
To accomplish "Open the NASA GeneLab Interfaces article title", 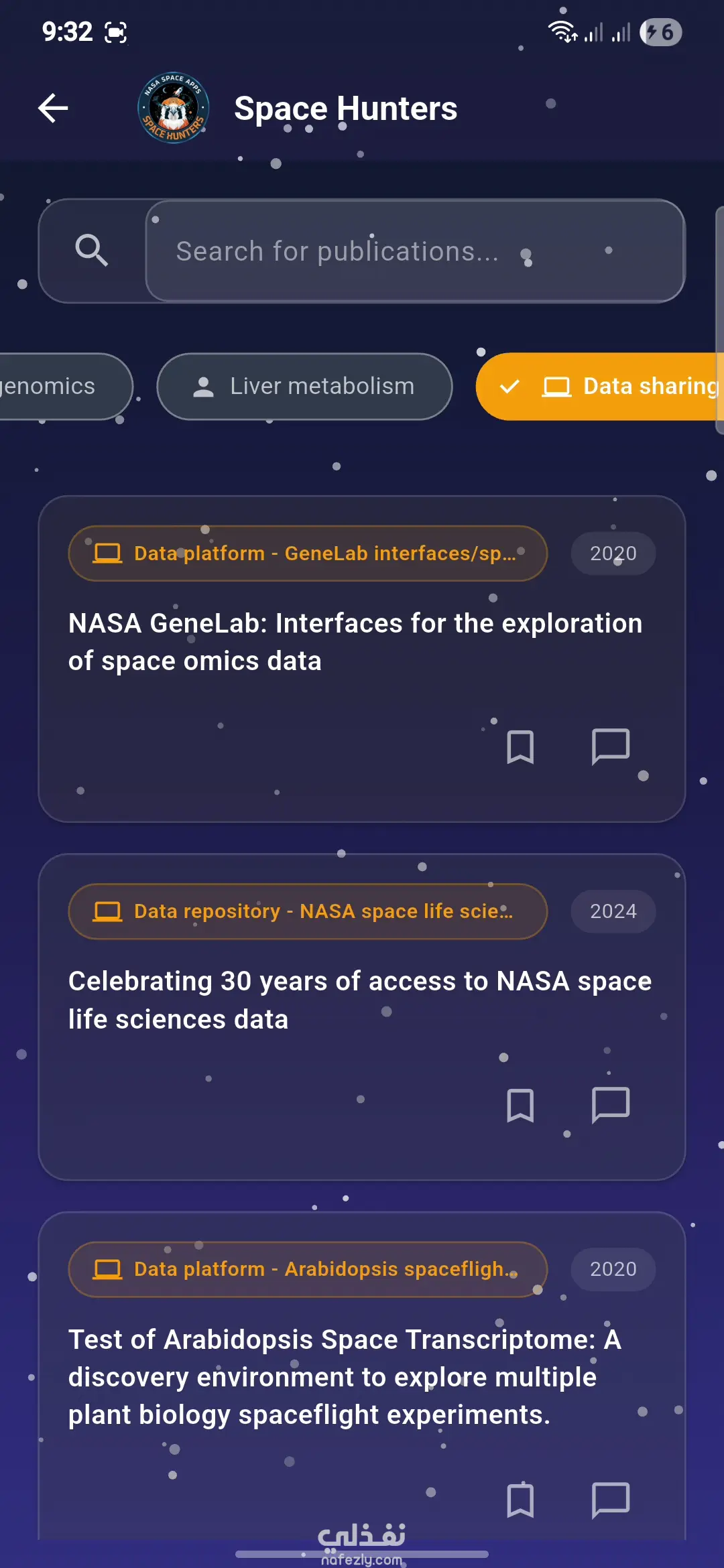I will point(355,642).
